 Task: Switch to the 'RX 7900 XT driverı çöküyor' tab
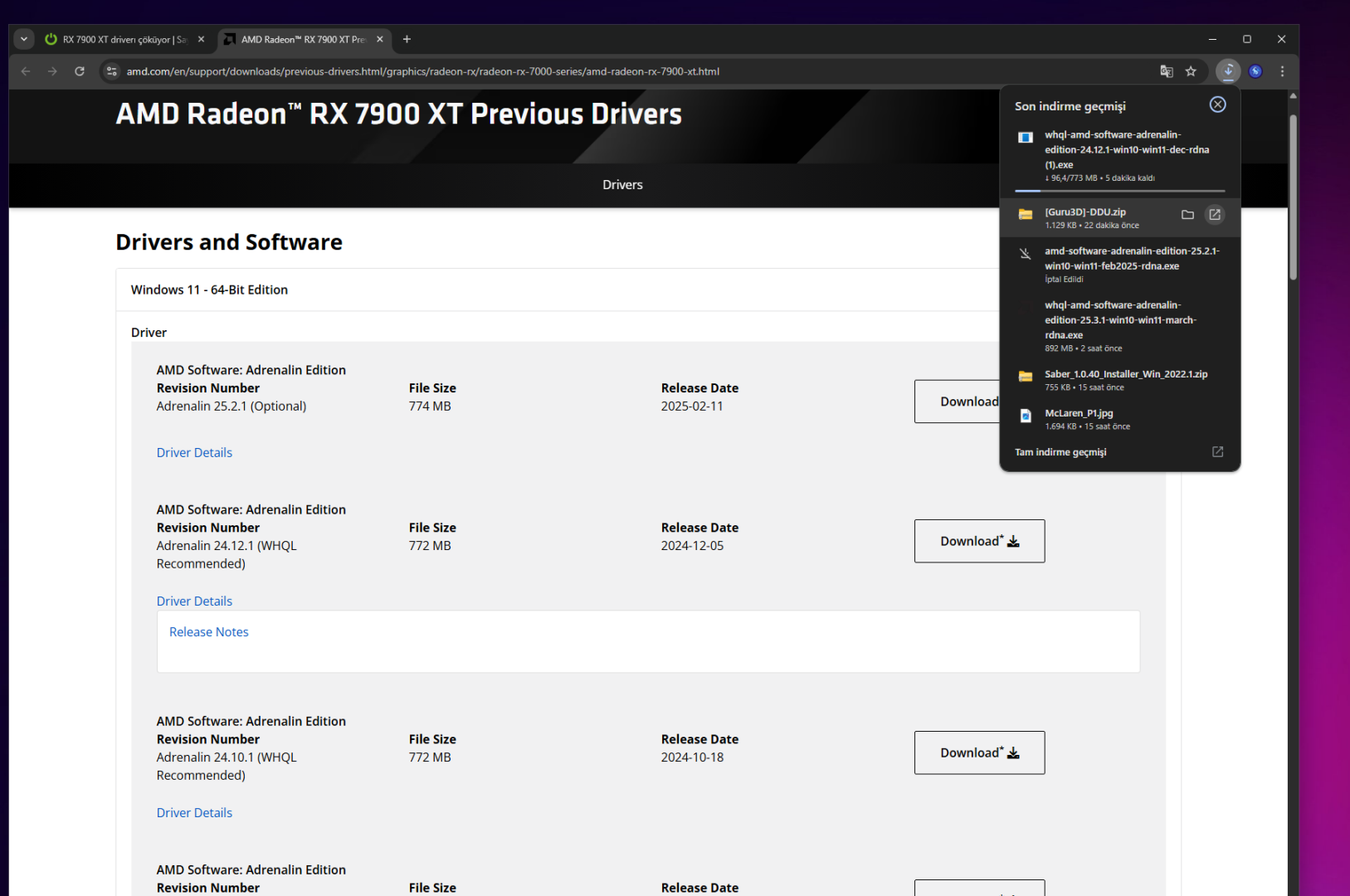(x=124, y=39)
